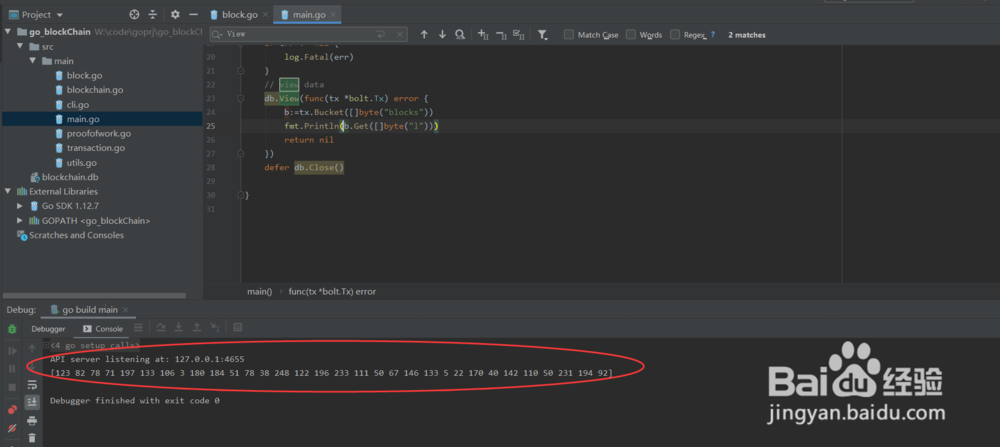Open Project panel settings gear
Screen dimensions: 1000x447
click(x=175, y=14)
